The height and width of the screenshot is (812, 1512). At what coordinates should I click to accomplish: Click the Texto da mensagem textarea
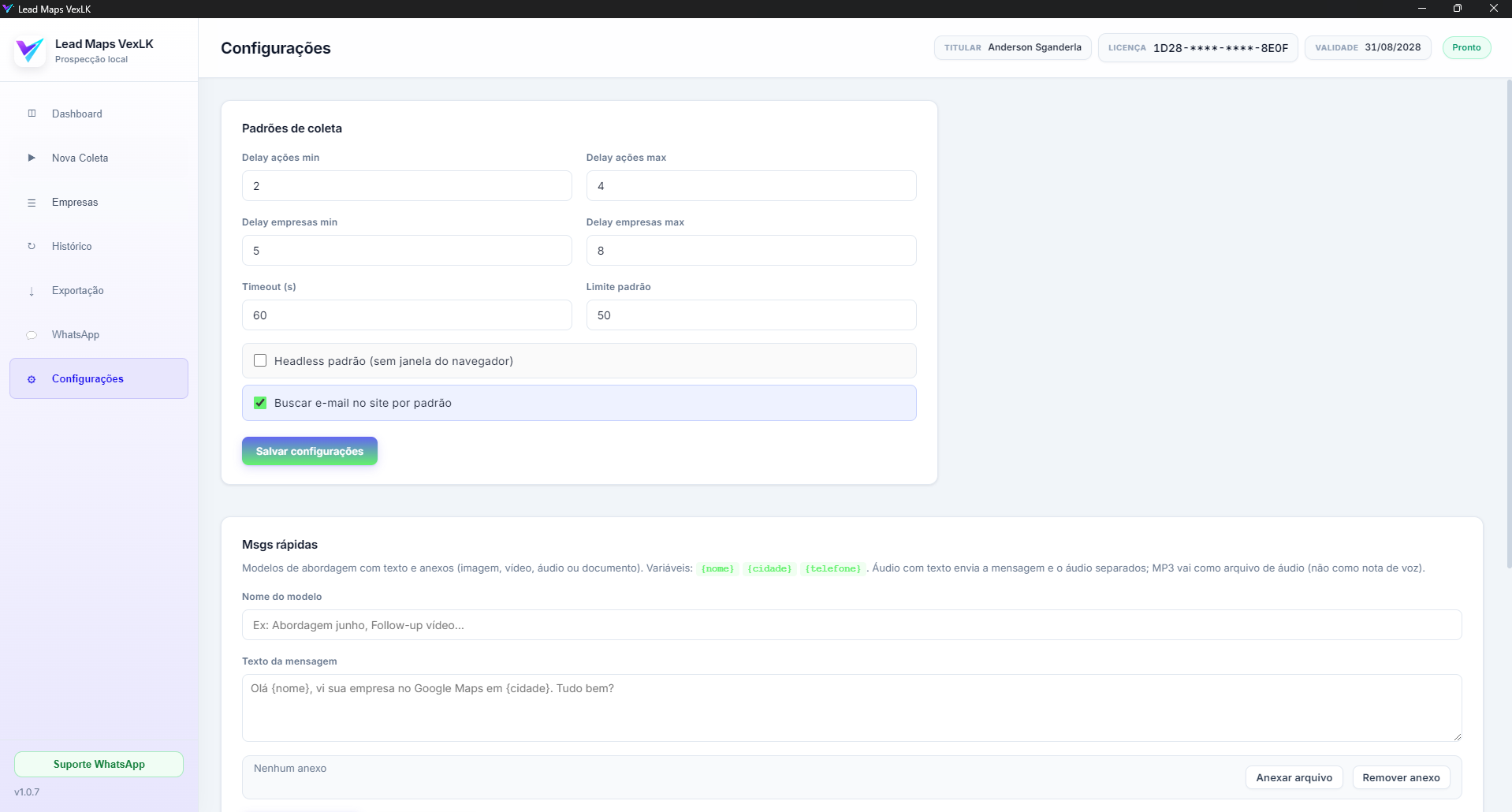coord(851,708)
